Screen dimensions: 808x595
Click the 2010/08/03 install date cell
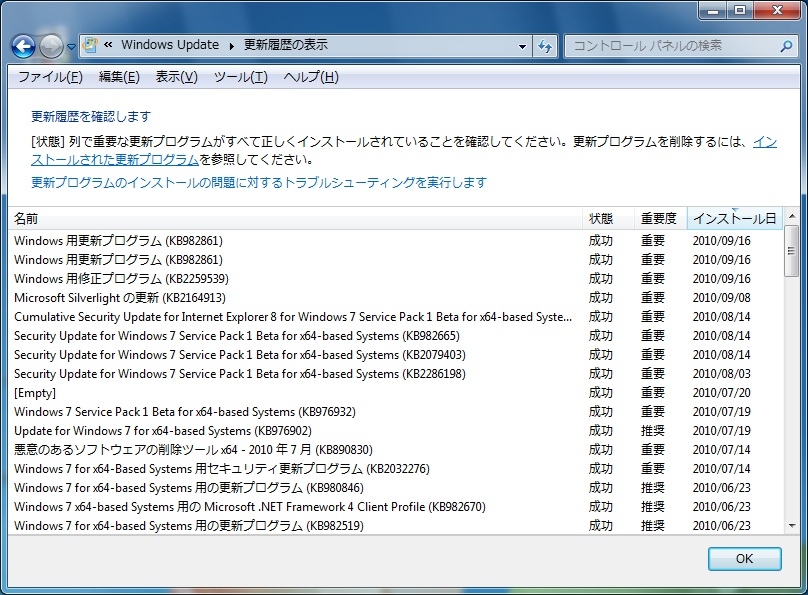(721, 373)
